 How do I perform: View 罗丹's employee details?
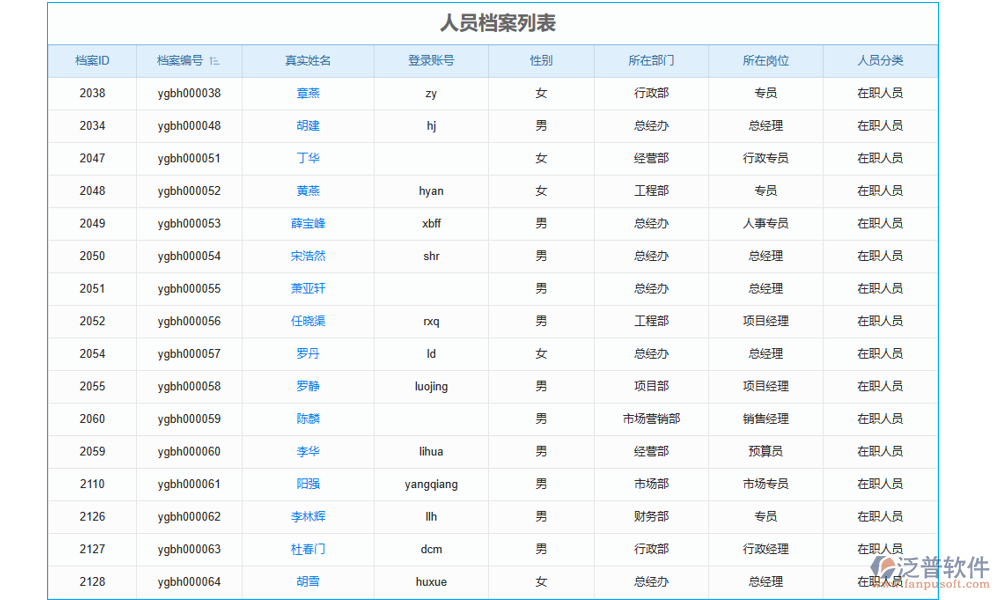(x=307, y=354)
